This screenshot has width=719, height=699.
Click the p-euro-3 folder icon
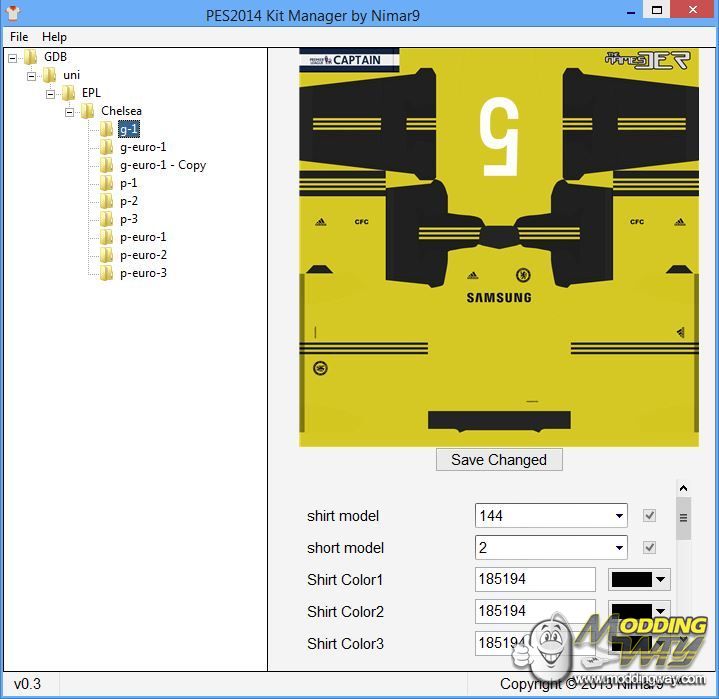pyautogui.click(x=106, y=273)
